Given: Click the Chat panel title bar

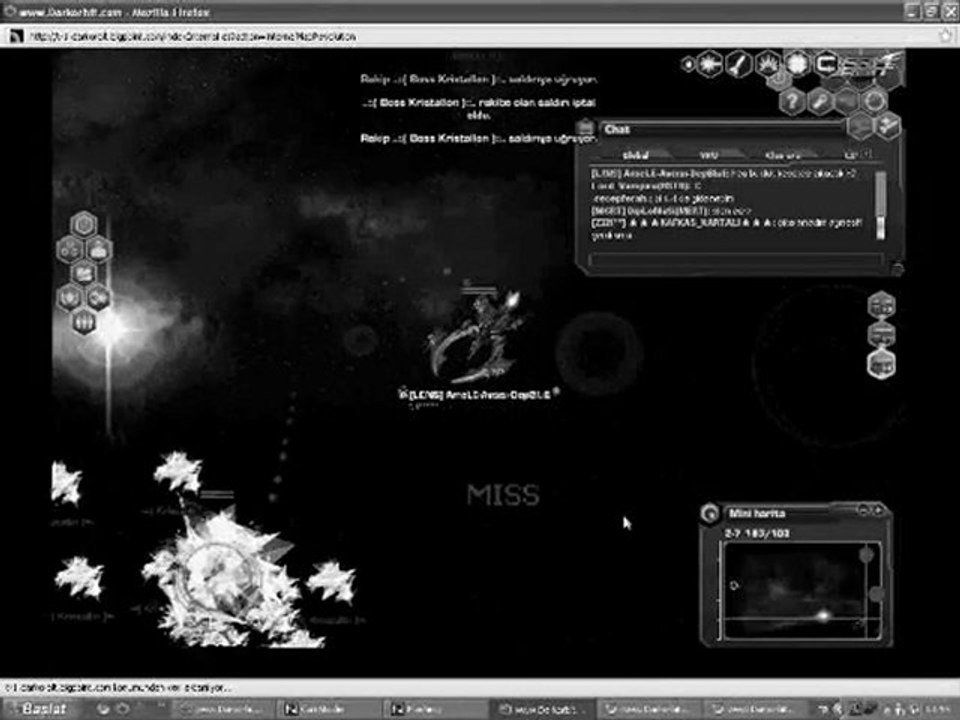Looking at the screenshot, I should [721, 129].
